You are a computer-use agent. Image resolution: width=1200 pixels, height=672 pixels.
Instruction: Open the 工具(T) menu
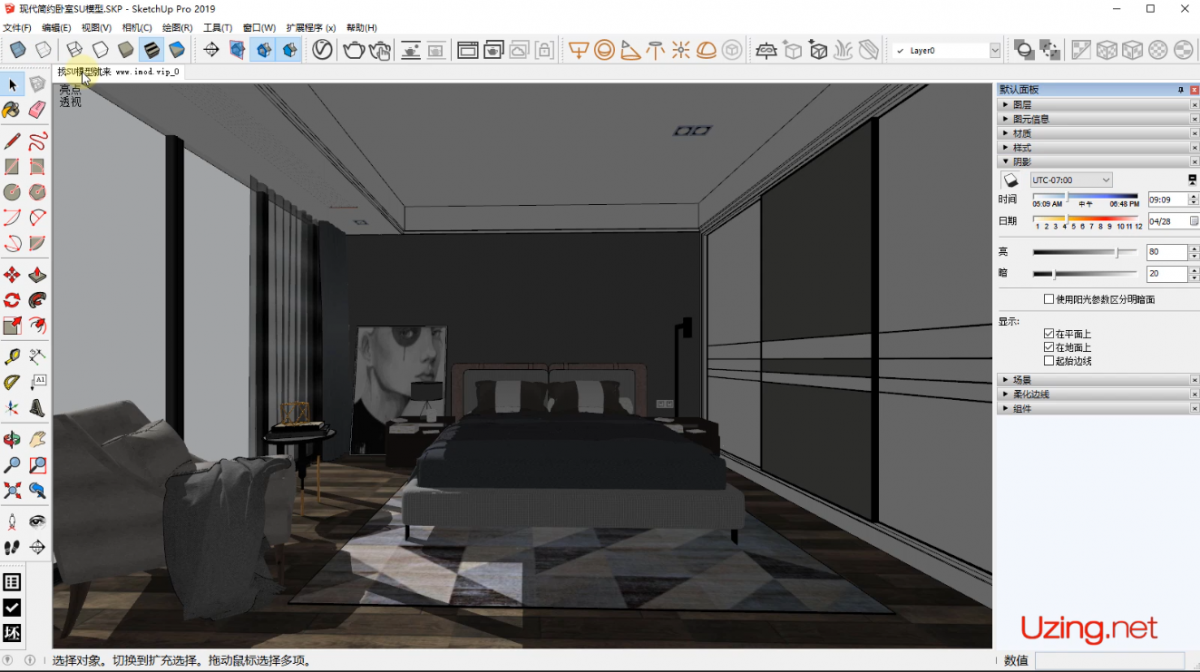pyautogui.click(x=217, y=28)
